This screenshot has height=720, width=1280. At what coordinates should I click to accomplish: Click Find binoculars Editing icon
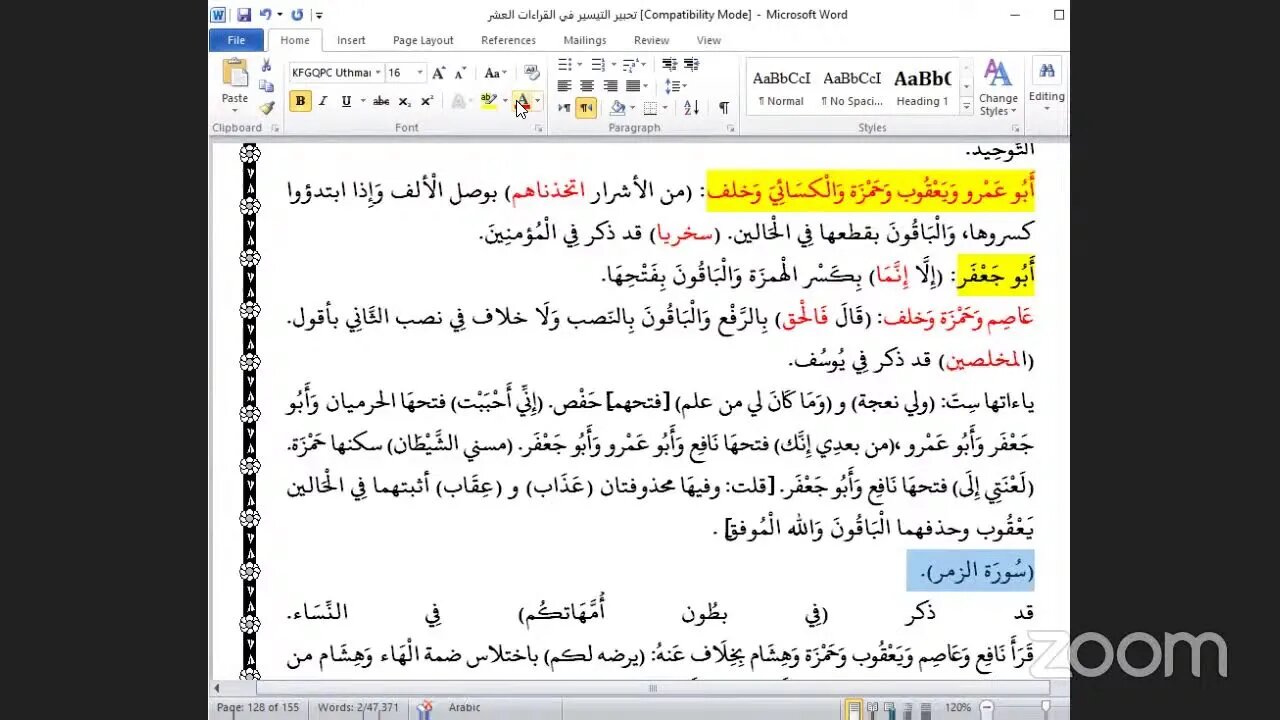point(1047,72)
